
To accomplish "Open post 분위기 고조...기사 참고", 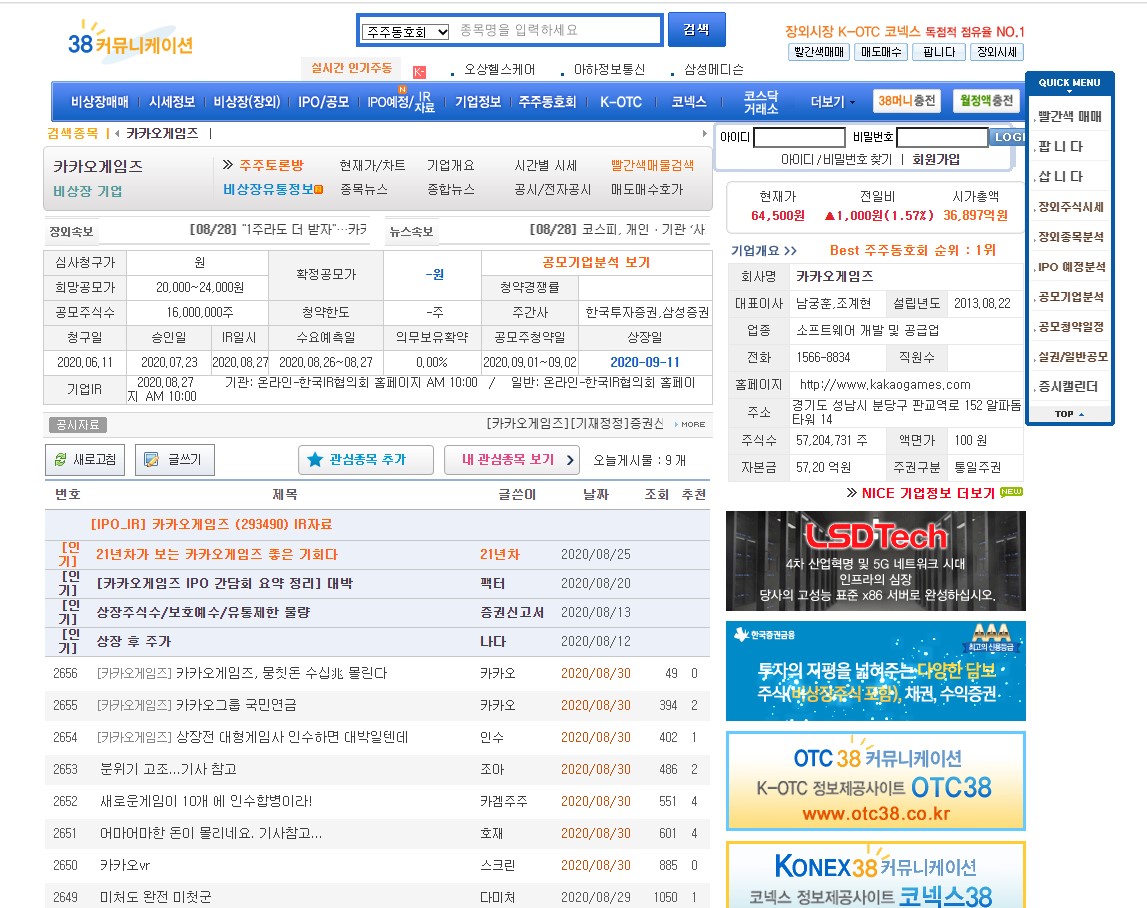I will pyautogui.click(x=168, y=769).
